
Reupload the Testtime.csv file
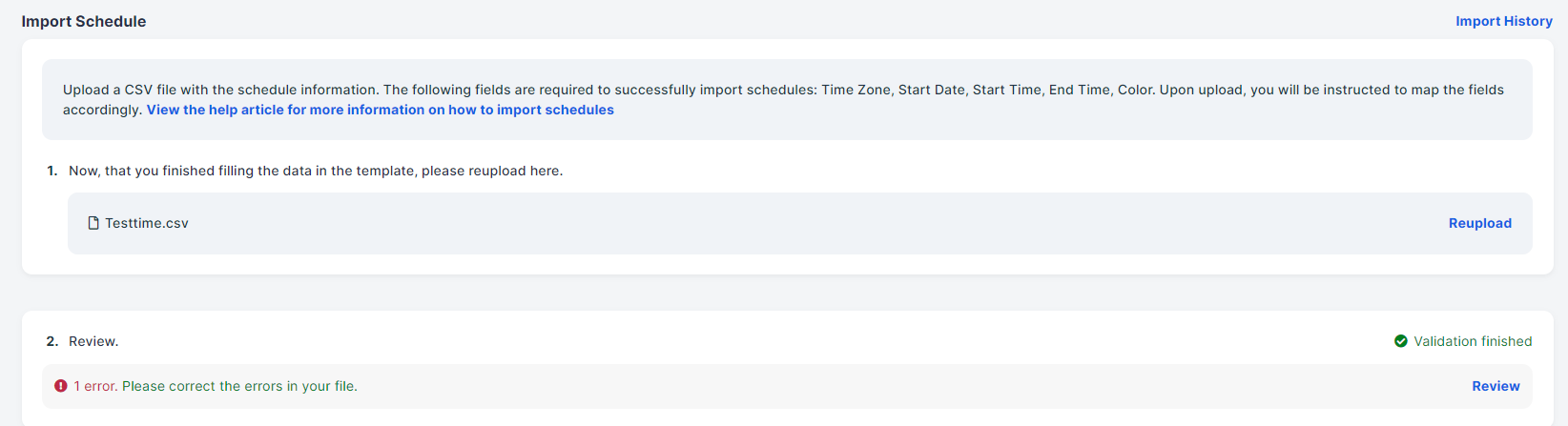pyautogui.click(x=1479, y=223)
